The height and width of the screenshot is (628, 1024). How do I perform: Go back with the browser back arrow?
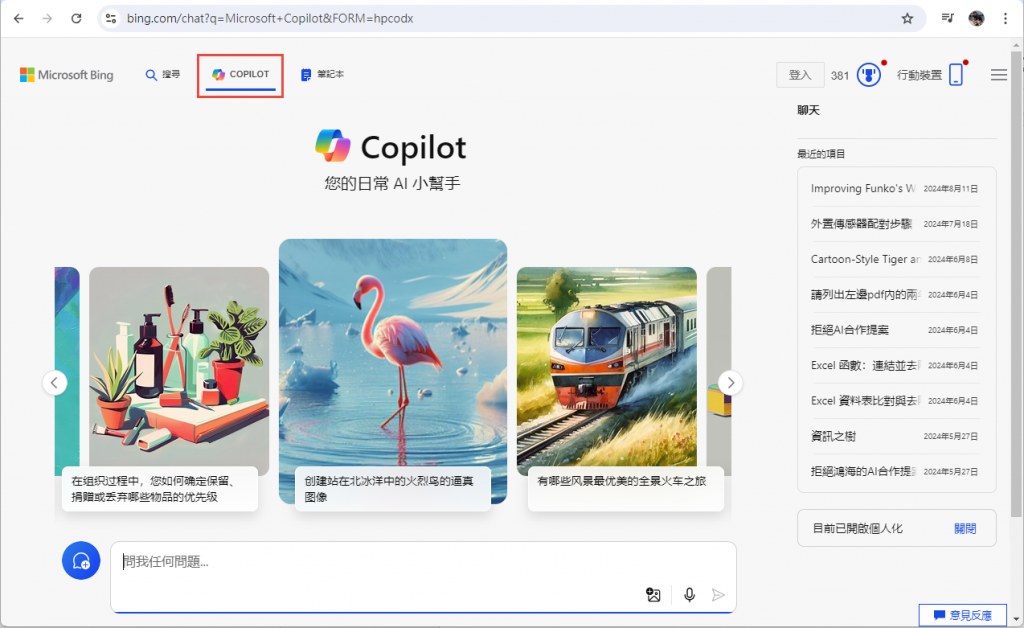(18, 18)
